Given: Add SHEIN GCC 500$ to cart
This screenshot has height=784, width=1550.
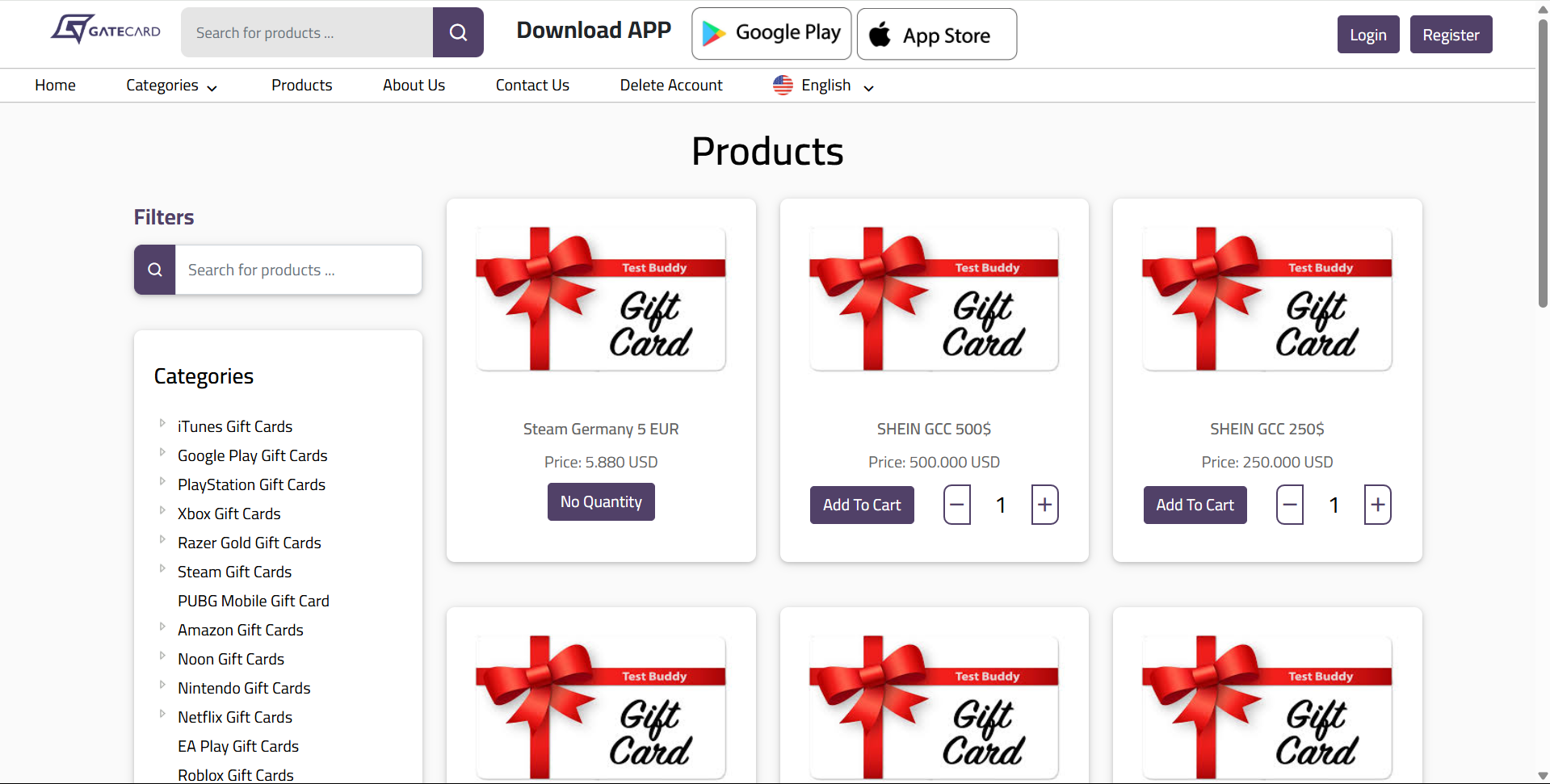Looking at the screenshot, I should pos(862,505).
